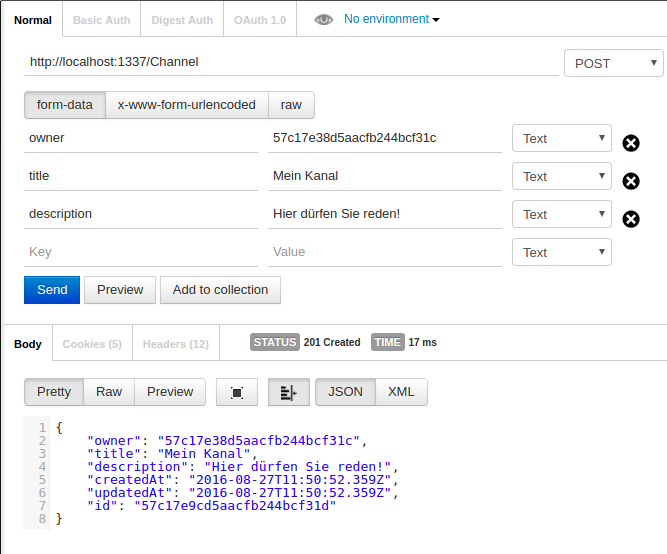Switch to the Basic Auth tab
The width and height of the screenshot is (667, 554).
[101, 20]
